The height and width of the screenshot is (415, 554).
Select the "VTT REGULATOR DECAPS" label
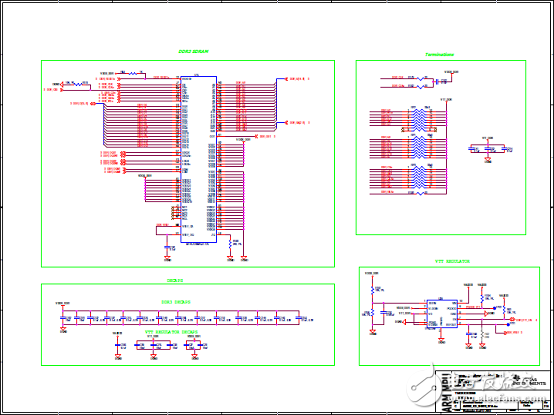tap(171, 332)
